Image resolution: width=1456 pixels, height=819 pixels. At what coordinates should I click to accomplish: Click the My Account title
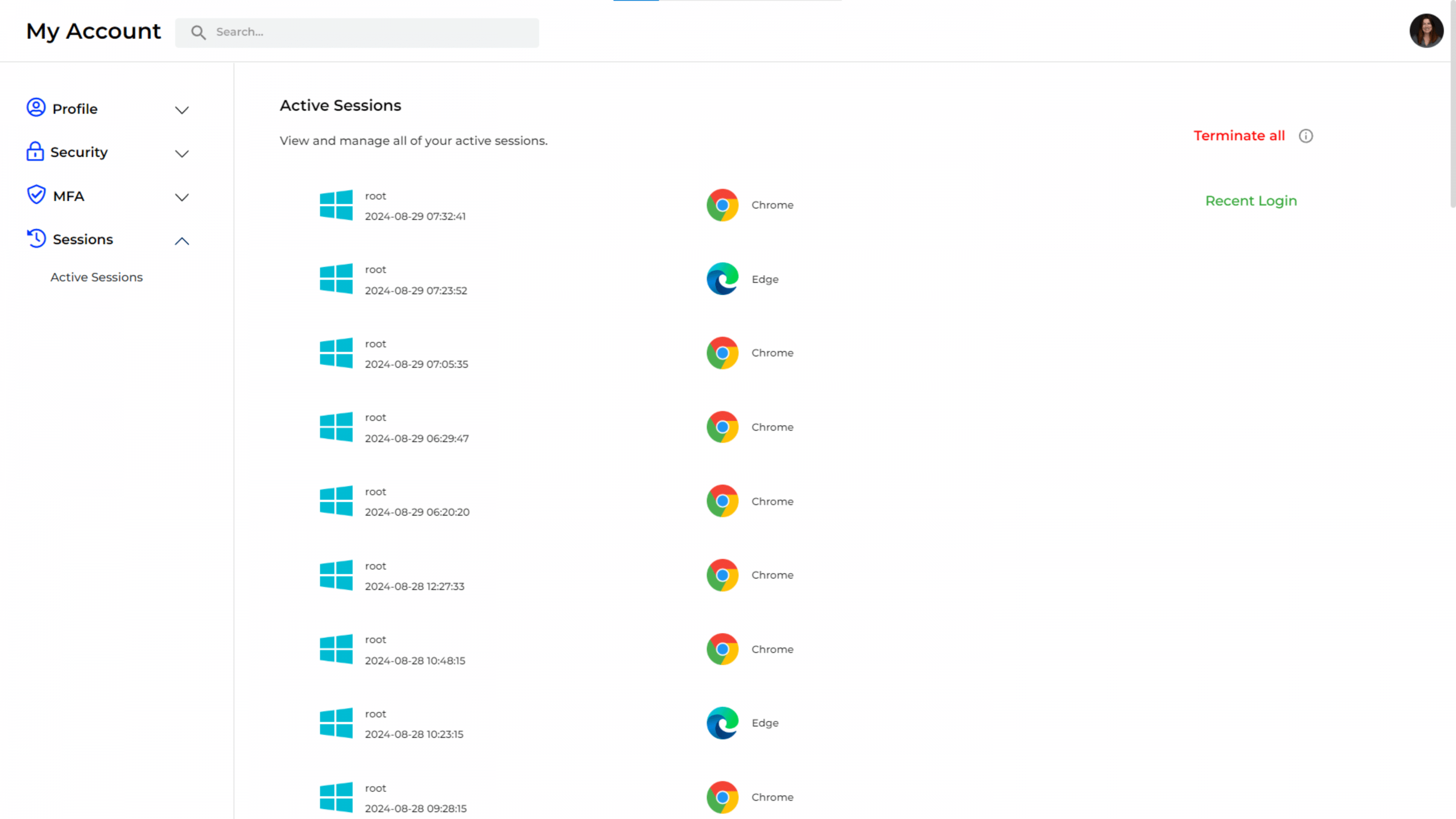tap(93, 31)
